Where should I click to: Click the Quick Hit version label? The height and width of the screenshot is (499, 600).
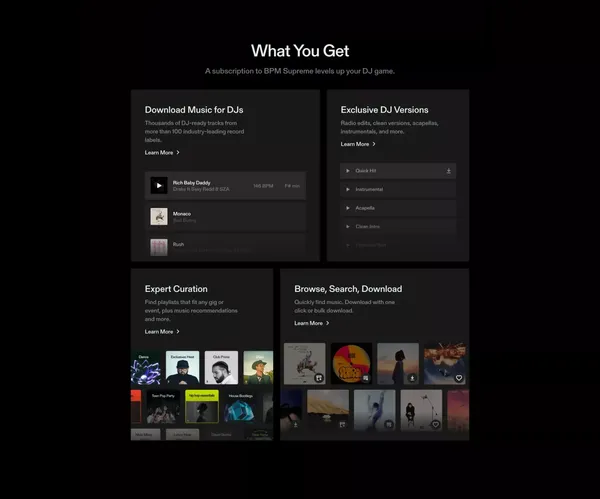pos(366,171)
